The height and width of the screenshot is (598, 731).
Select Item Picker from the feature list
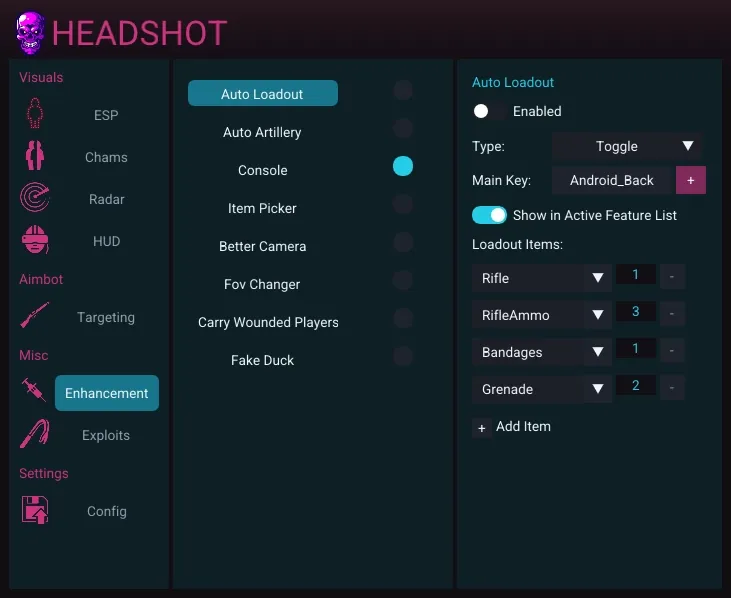click(x=262, y=208)
